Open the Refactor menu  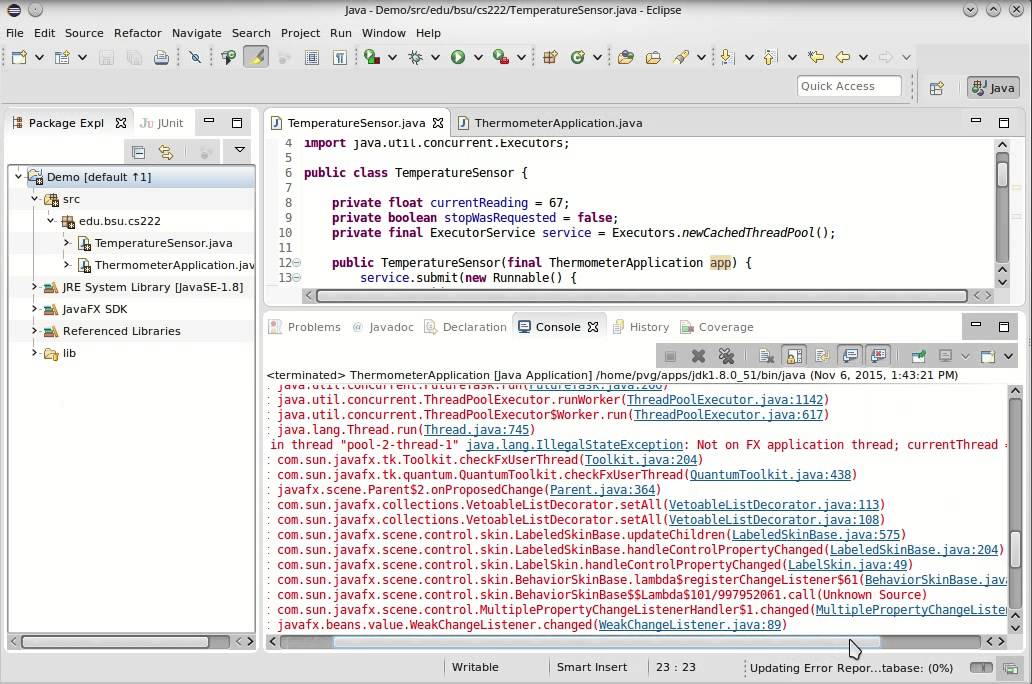[138, 33]
